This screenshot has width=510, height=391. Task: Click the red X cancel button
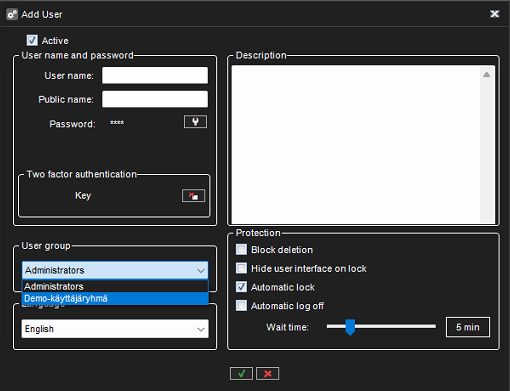click(268, 374)
